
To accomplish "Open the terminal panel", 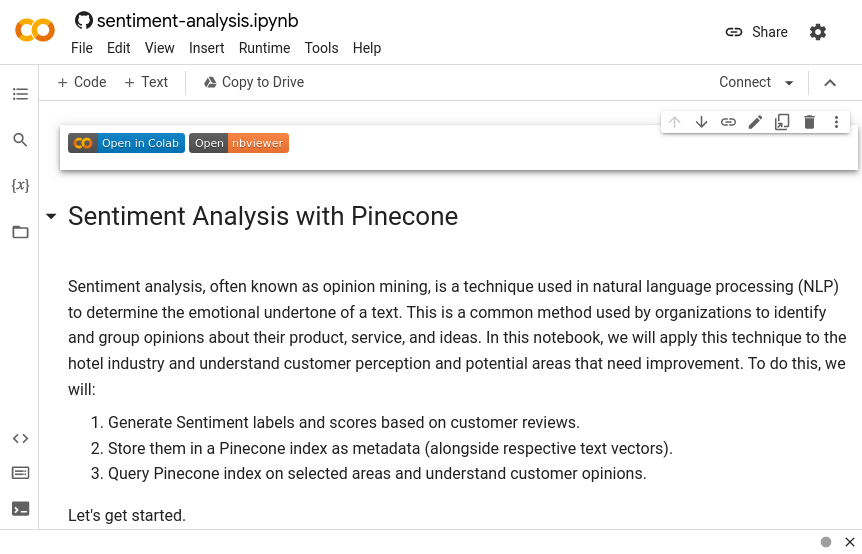I will 20,508.
